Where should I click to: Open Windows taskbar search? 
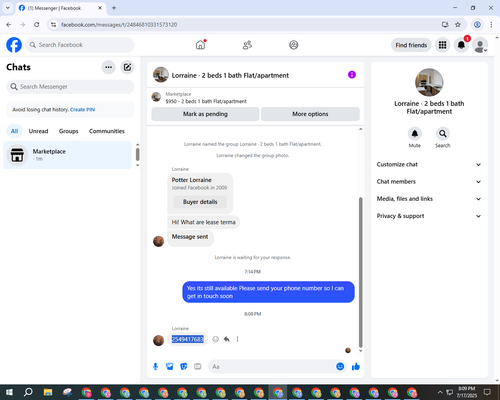click(x=28, y=392)
